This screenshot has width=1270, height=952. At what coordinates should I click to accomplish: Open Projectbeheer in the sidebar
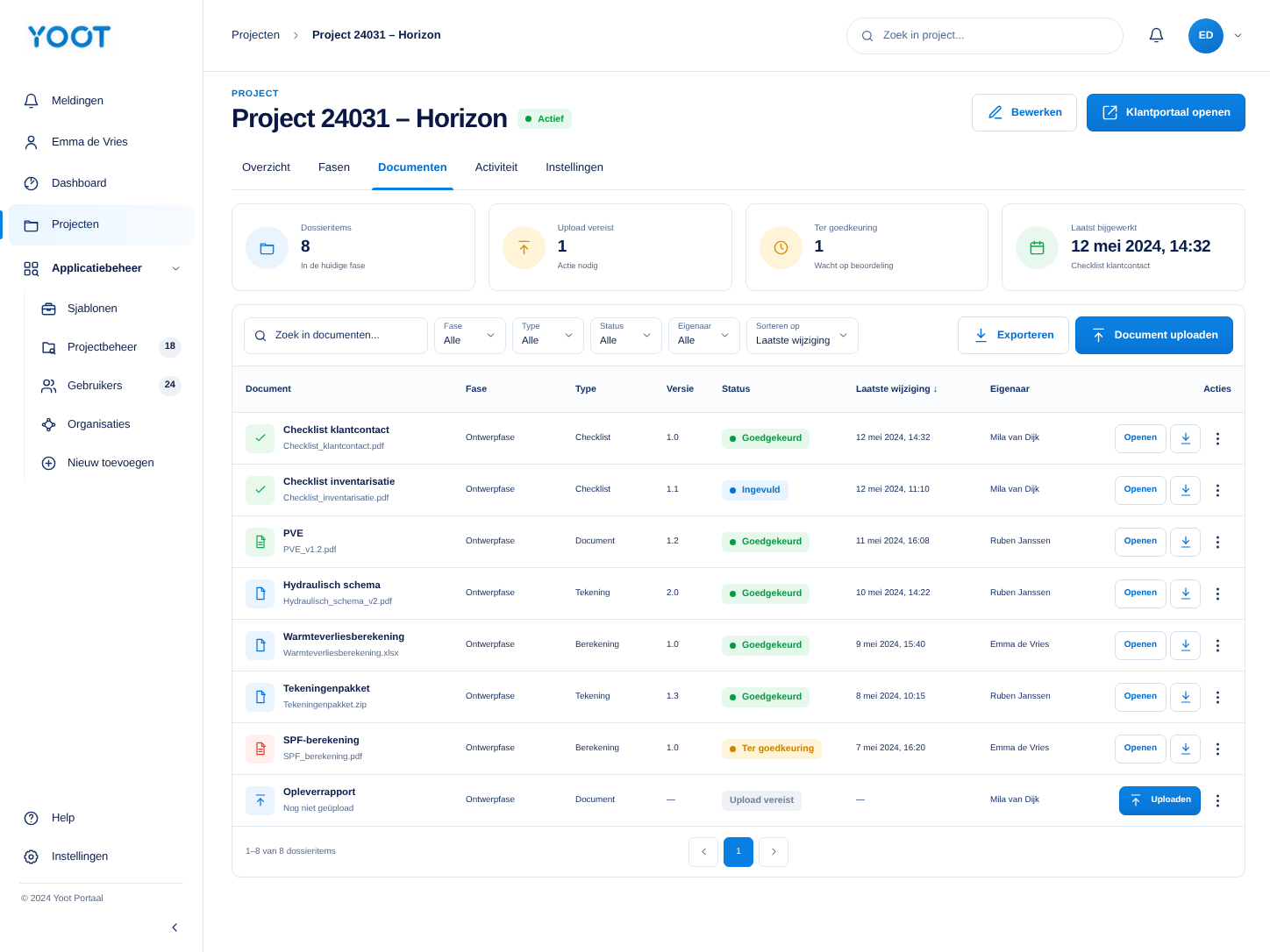[x=111, y=347]
